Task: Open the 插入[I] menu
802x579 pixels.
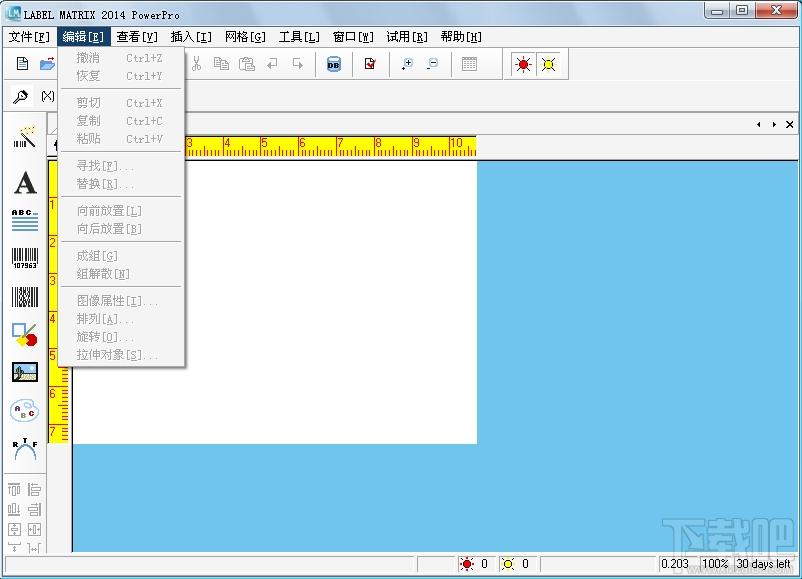Action: (x=191, y=37)
